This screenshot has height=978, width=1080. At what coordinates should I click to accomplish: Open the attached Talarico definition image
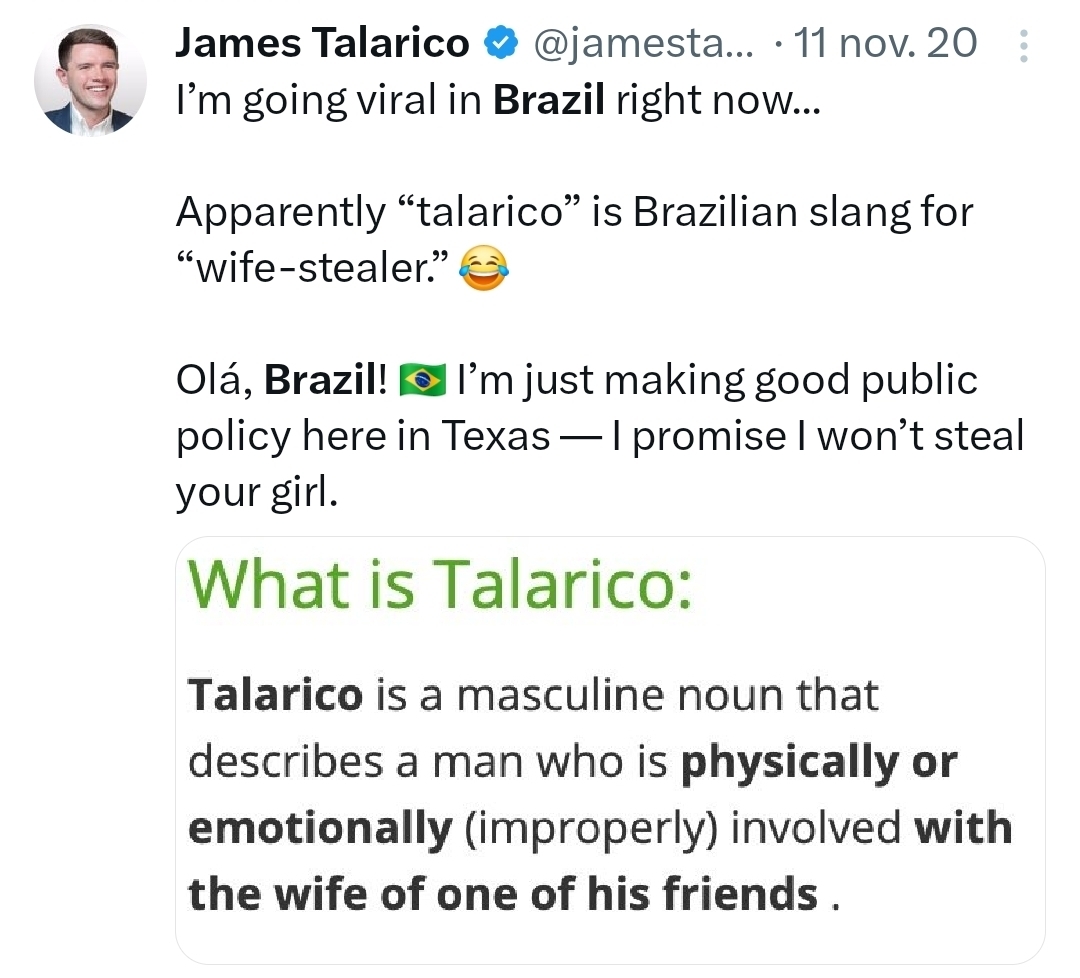coord(610,750)
